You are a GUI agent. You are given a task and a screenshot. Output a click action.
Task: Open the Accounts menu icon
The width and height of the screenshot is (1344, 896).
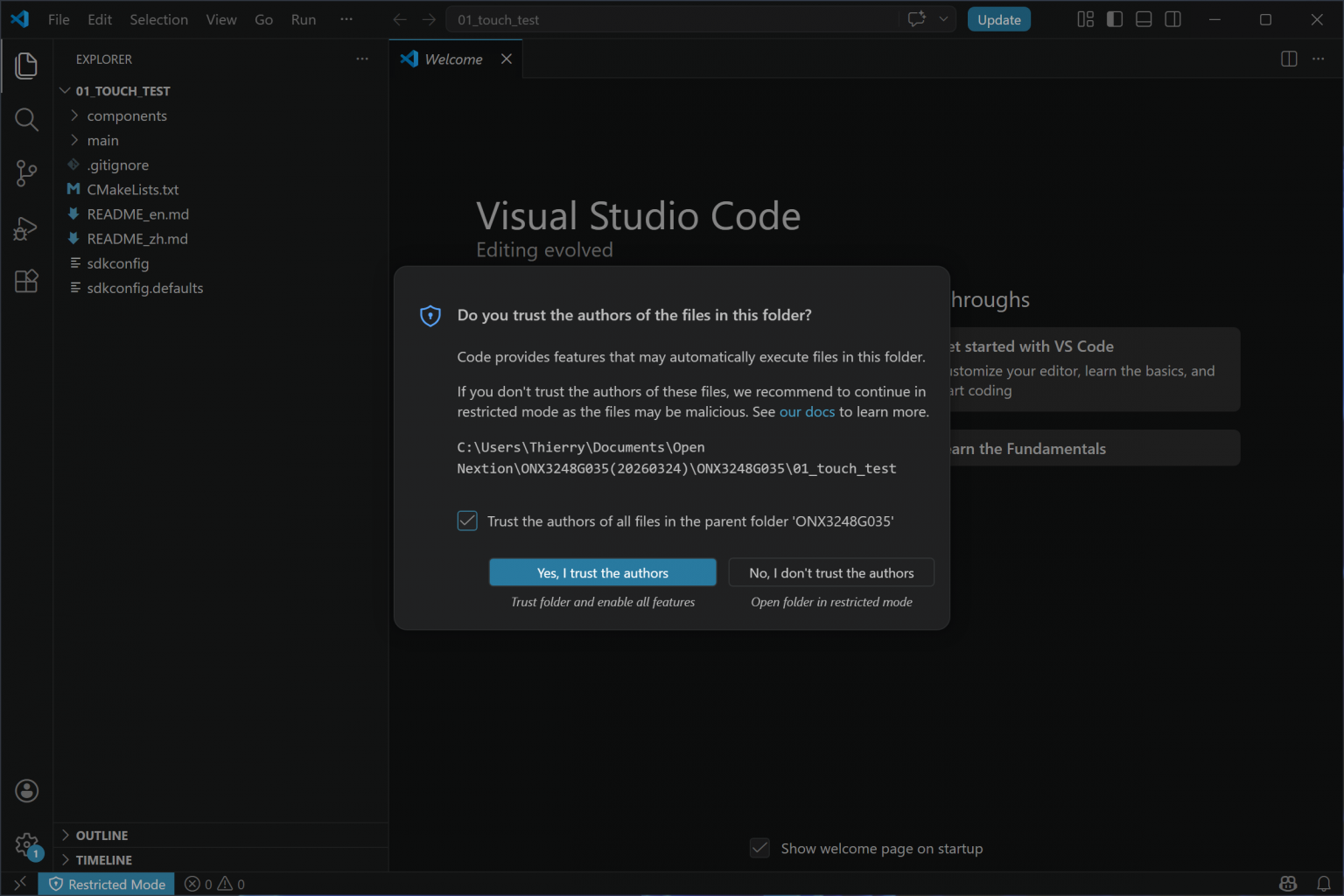(26, 791)
